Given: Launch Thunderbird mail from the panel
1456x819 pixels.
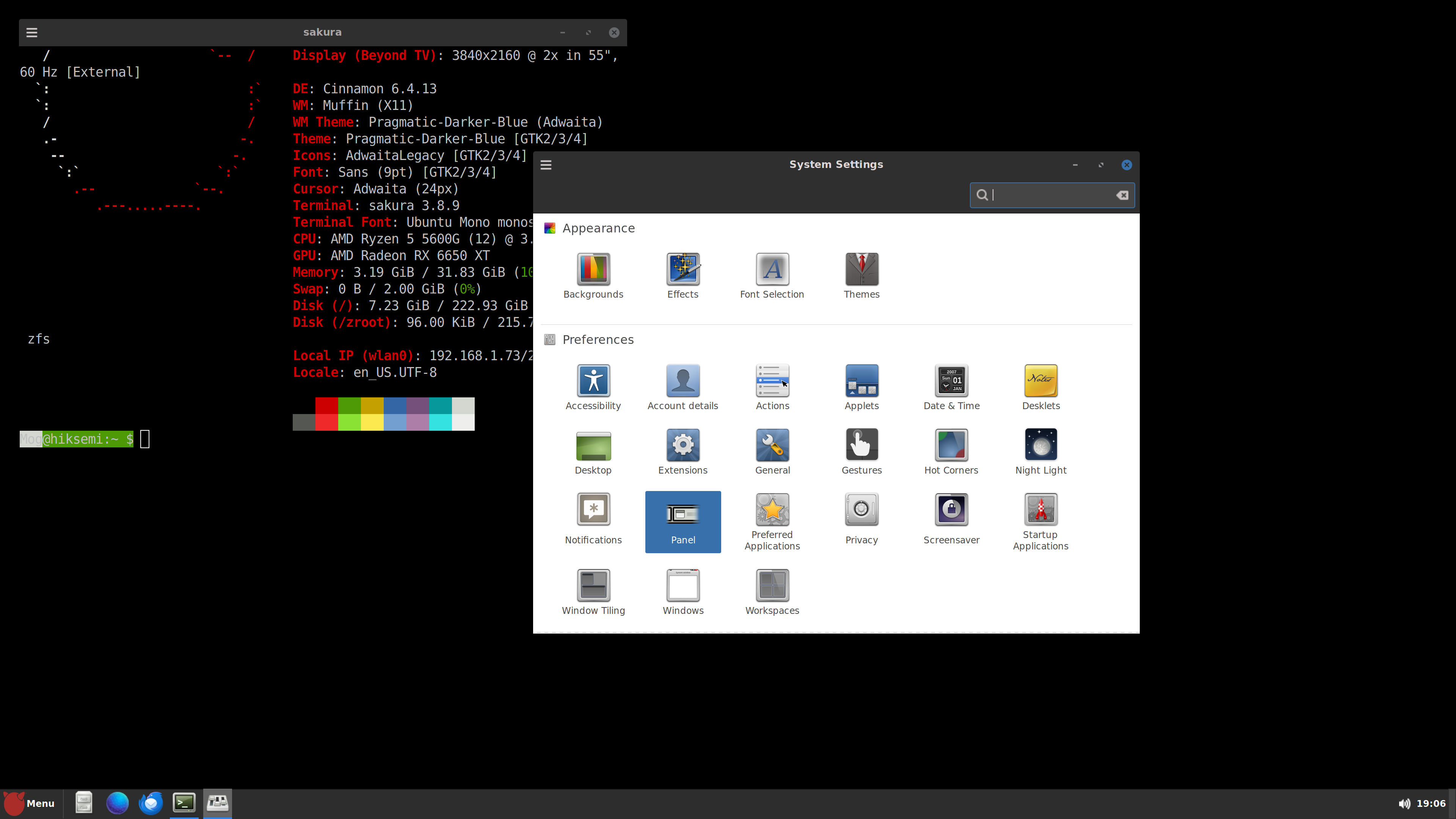Looking at the screenshot, I should [151, 803].
